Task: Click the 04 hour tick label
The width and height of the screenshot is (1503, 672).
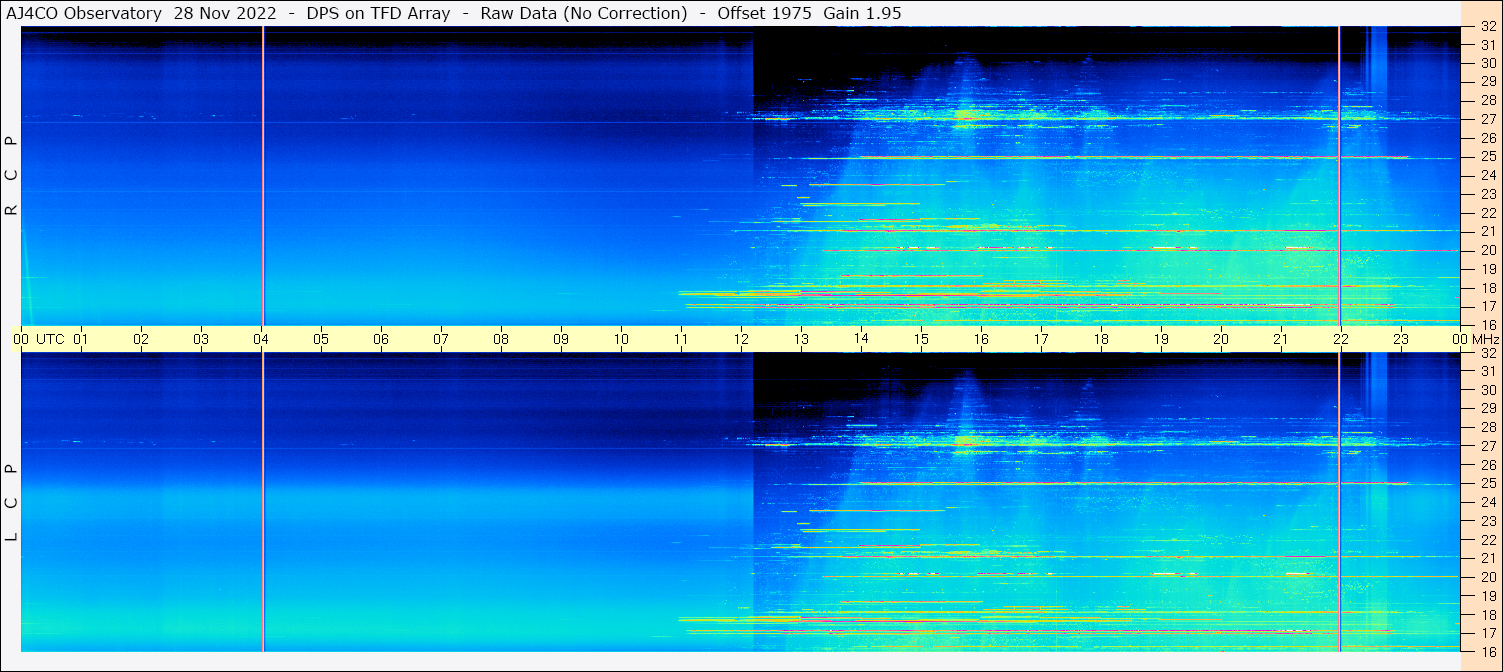Action: [x=261, y=339]
